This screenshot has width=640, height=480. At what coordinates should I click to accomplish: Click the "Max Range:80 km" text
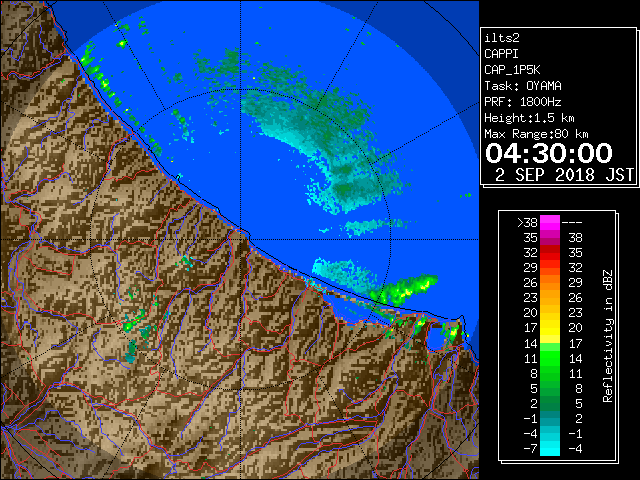536,134
